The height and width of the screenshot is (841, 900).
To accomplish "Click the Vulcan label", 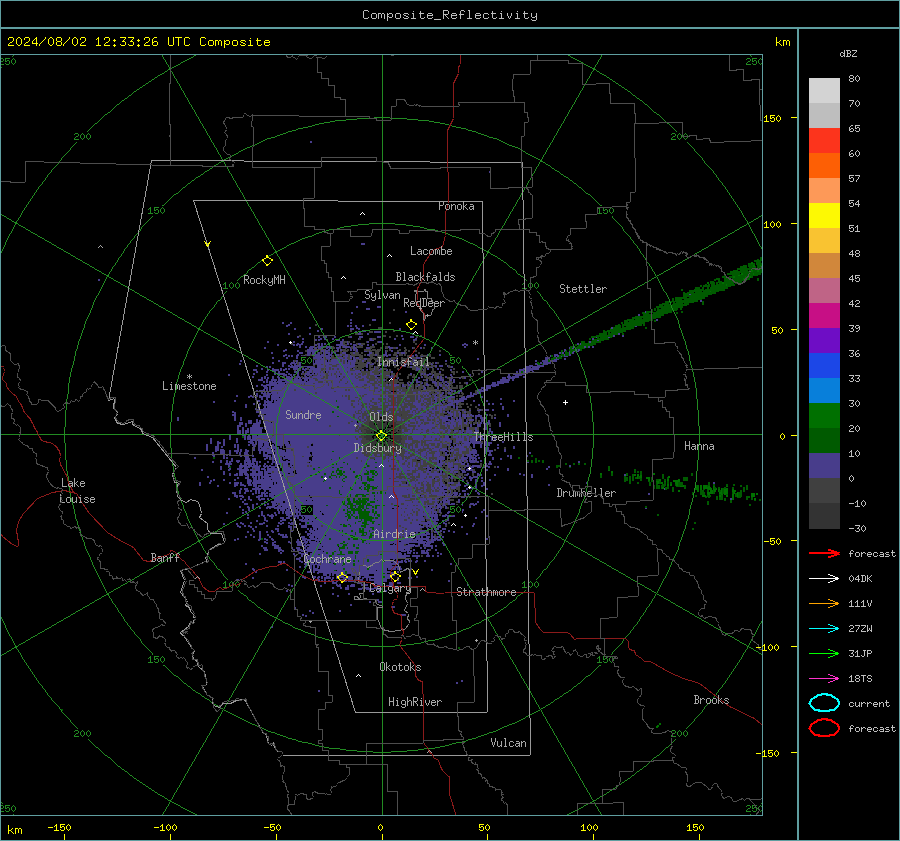I will point(508,743).
